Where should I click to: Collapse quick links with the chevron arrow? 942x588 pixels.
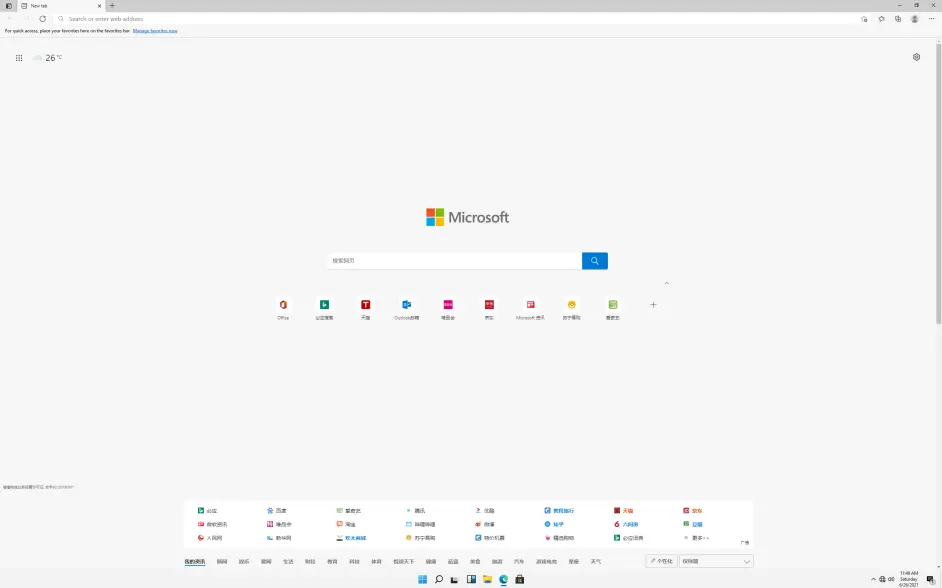(x=666, y=283)
